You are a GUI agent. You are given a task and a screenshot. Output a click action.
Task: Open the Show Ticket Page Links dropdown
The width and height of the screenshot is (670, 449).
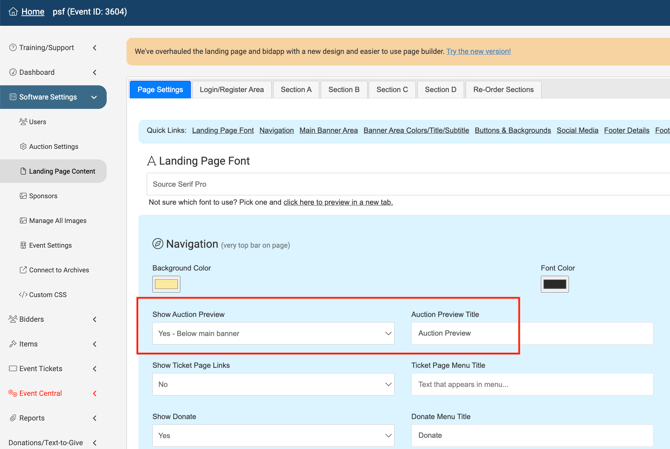pos(273,385)
